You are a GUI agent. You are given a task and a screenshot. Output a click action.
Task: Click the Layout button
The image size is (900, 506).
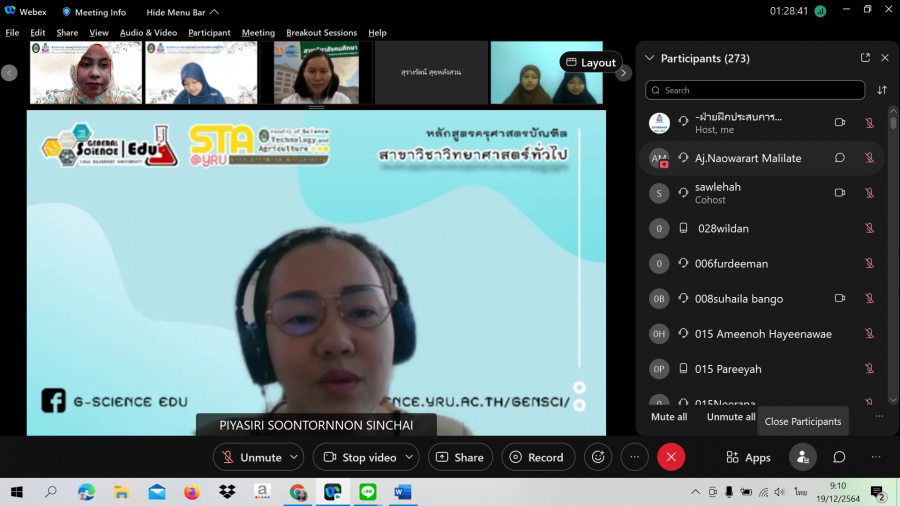click(x=590, y=62)
